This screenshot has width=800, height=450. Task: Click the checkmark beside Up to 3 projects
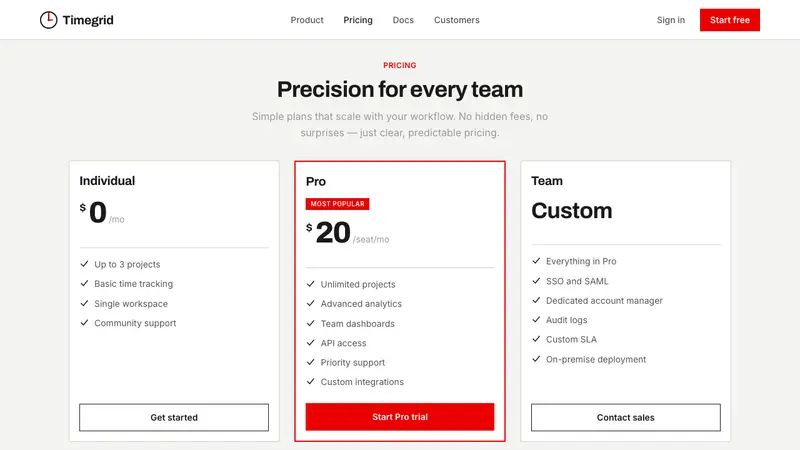coord(84,264)
